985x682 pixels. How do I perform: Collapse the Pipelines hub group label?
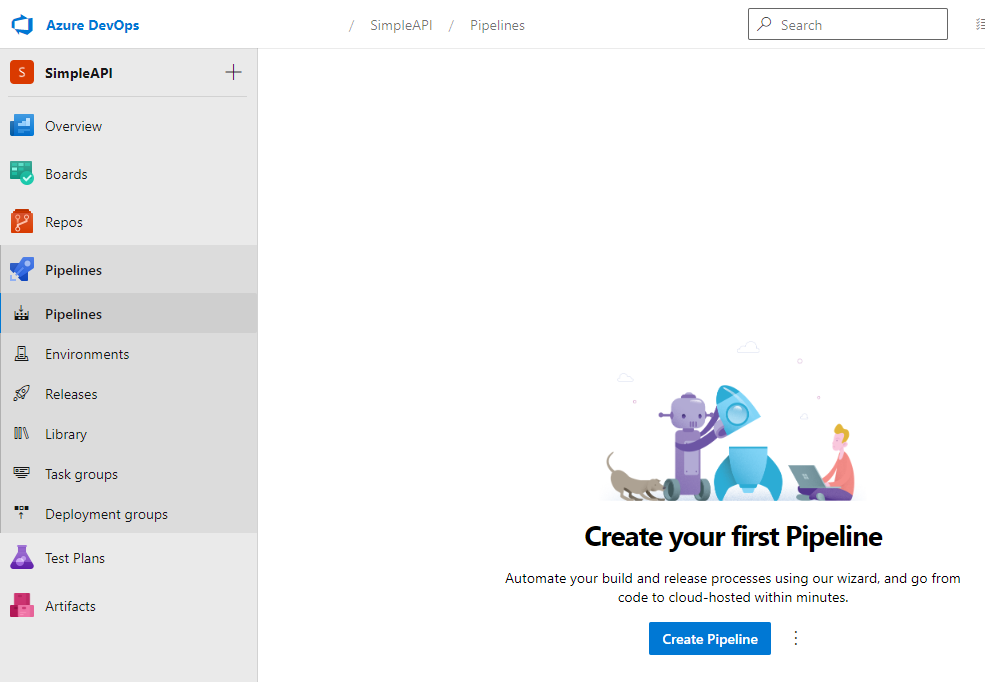[x=73, y=270]
